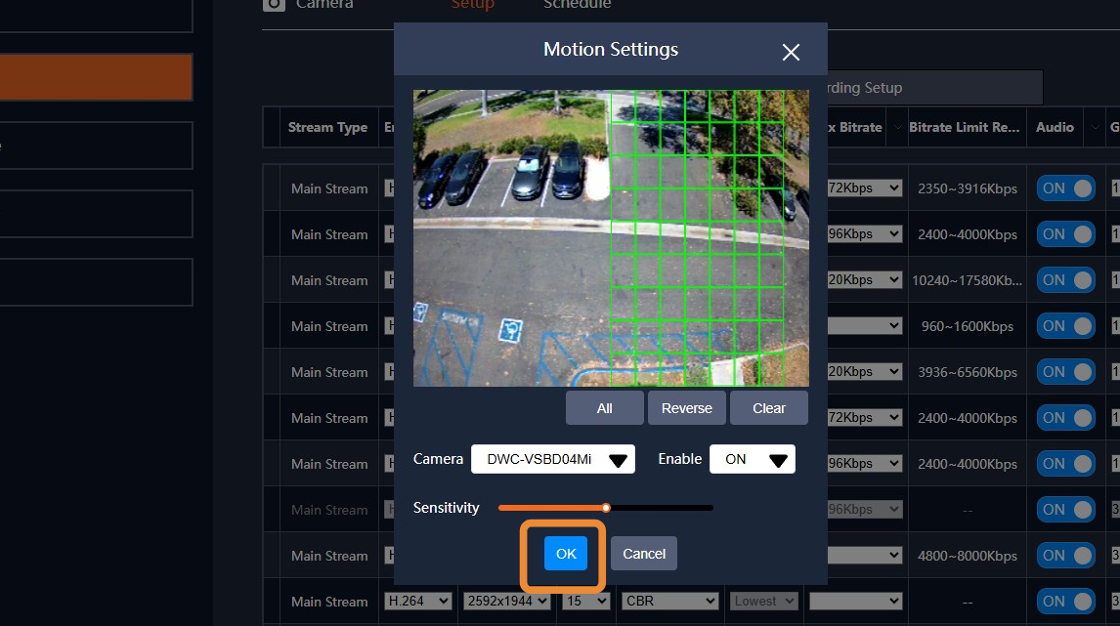
Task: Clear the motion detection grid
Action: 769,408
